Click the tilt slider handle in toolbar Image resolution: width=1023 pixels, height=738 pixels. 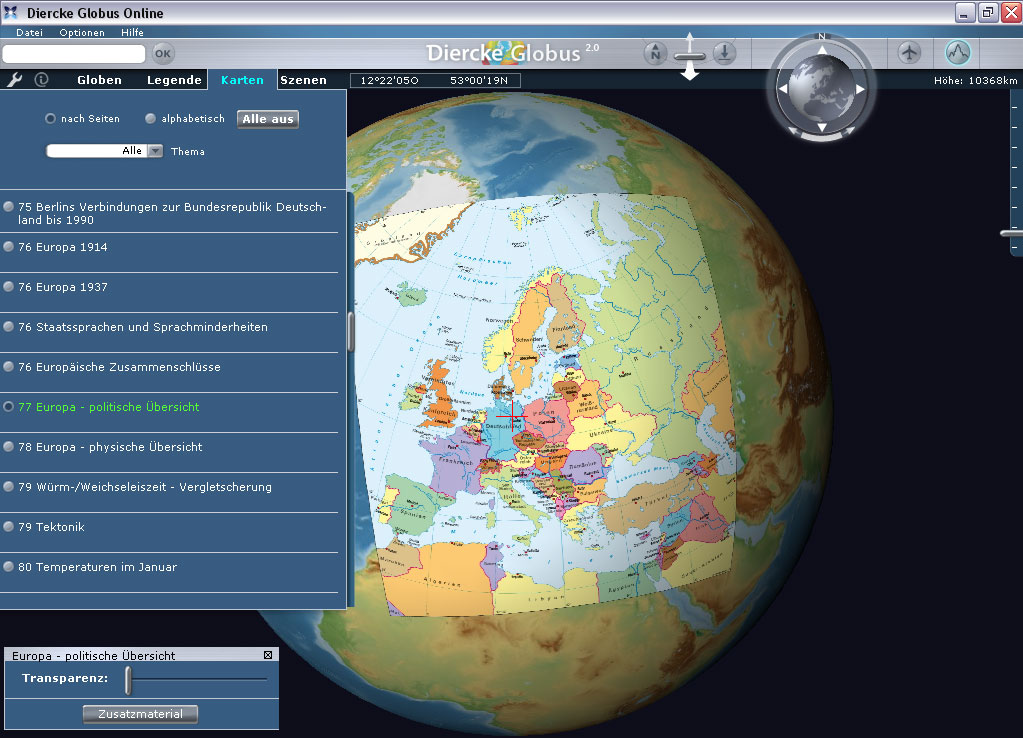click(x=690, y=57)
